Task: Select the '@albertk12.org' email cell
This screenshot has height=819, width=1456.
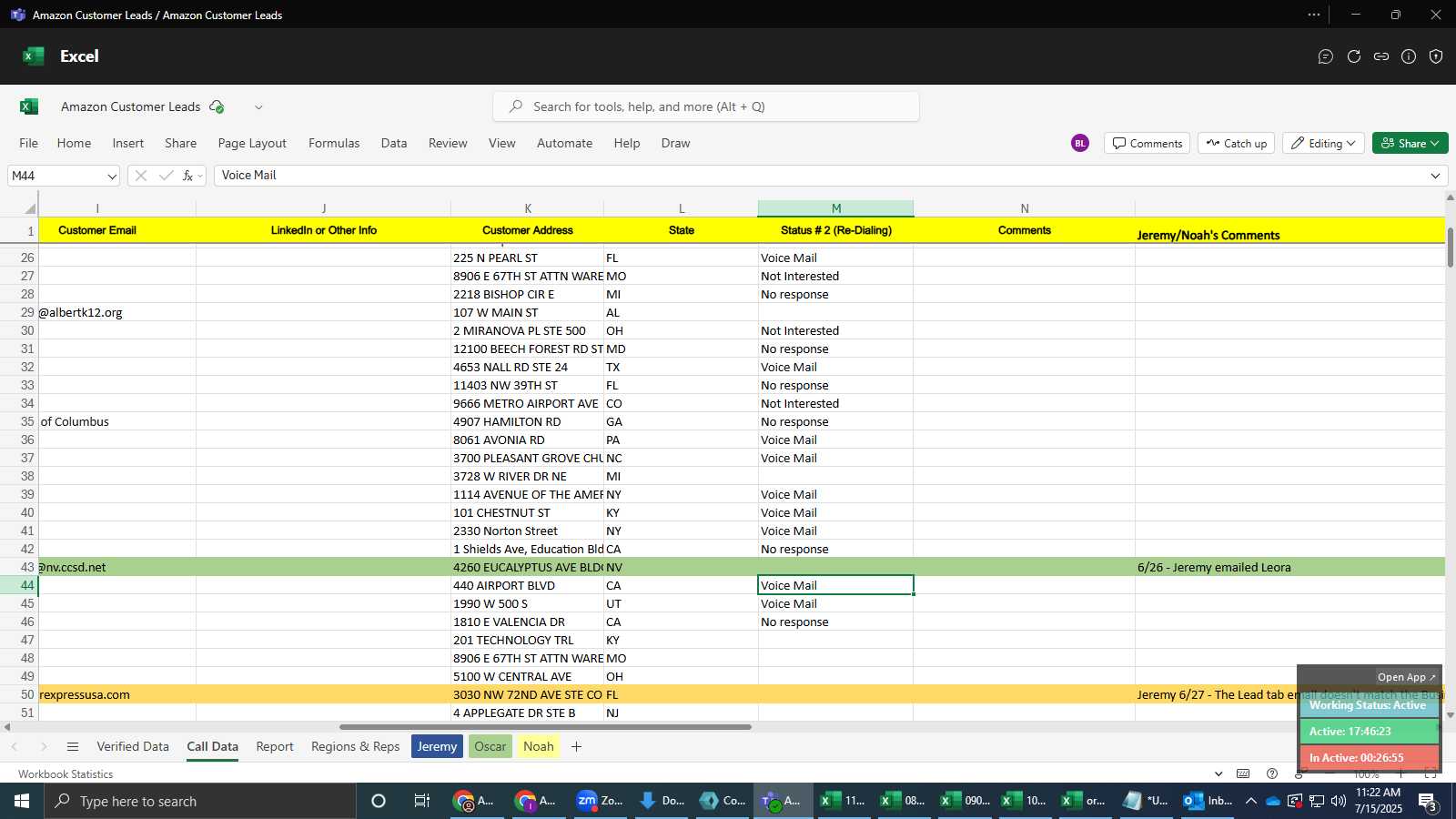Action: [116, 312]
